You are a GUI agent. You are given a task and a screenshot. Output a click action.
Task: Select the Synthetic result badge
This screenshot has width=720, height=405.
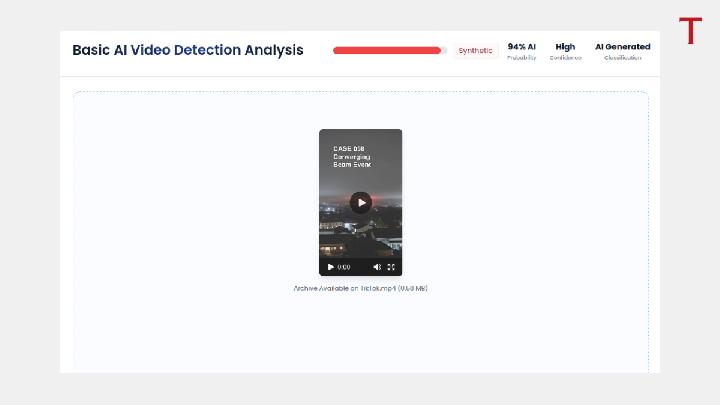475,51
